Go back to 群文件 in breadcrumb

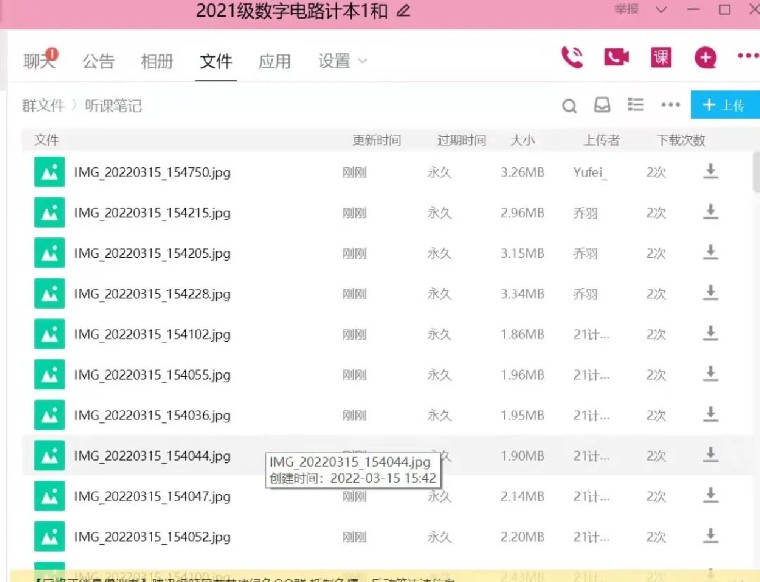coord(43,105)
